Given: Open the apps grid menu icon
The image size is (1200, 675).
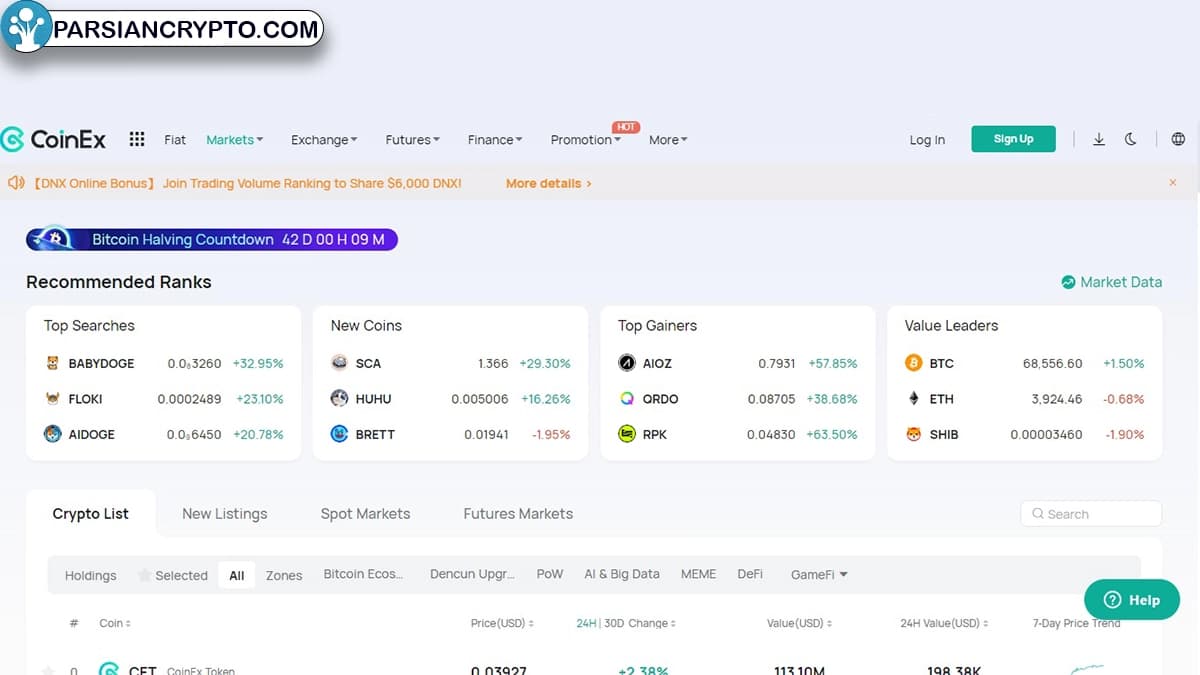Looking at the screenshot, I should pyautogui.click(x=137, y=140).
